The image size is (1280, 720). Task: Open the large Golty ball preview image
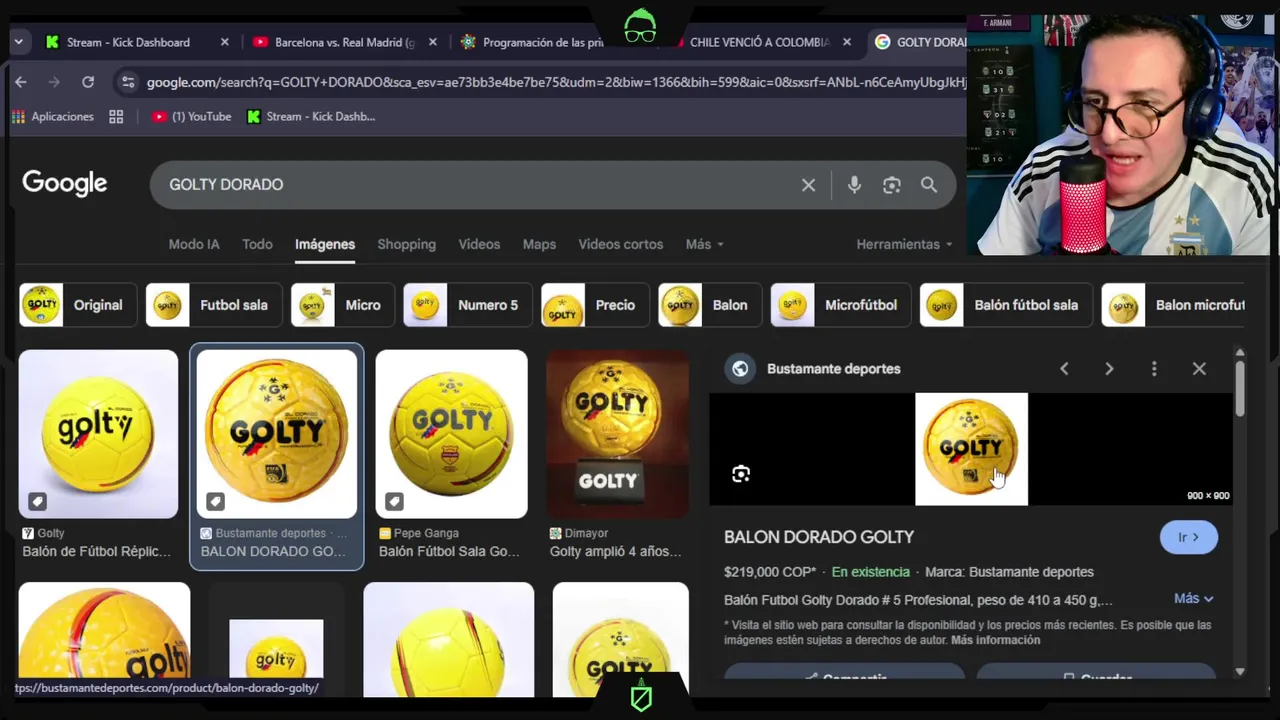[971, 449]
